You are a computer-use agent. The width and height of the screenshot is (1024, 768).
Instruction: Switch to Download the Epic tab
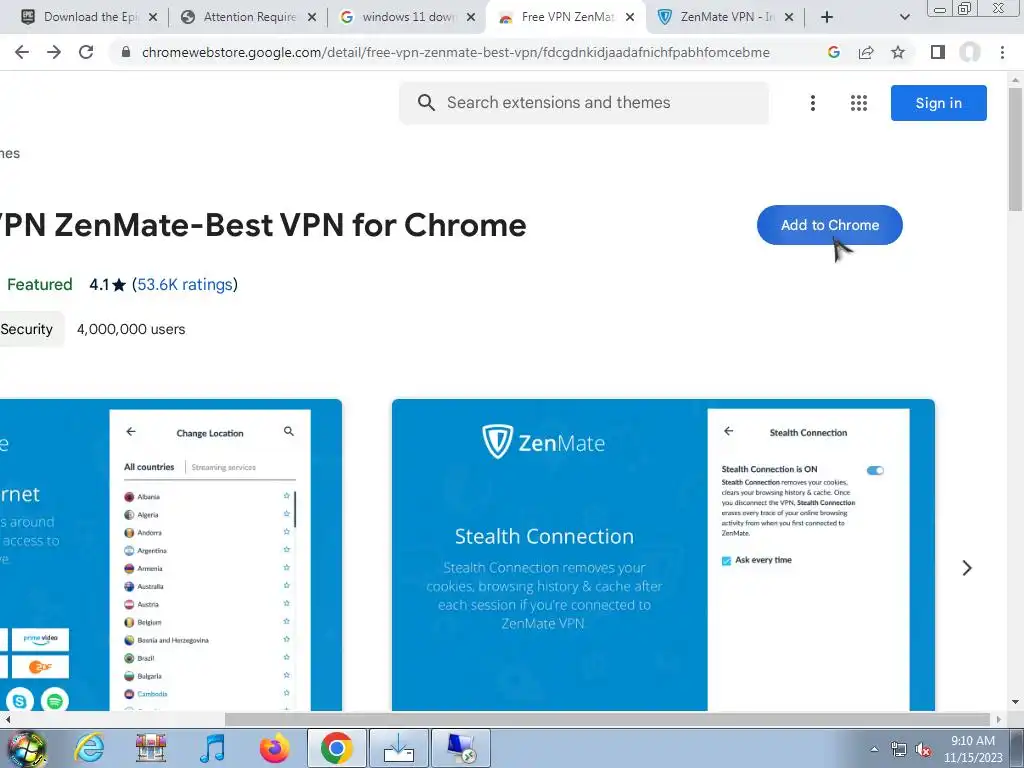89,17
